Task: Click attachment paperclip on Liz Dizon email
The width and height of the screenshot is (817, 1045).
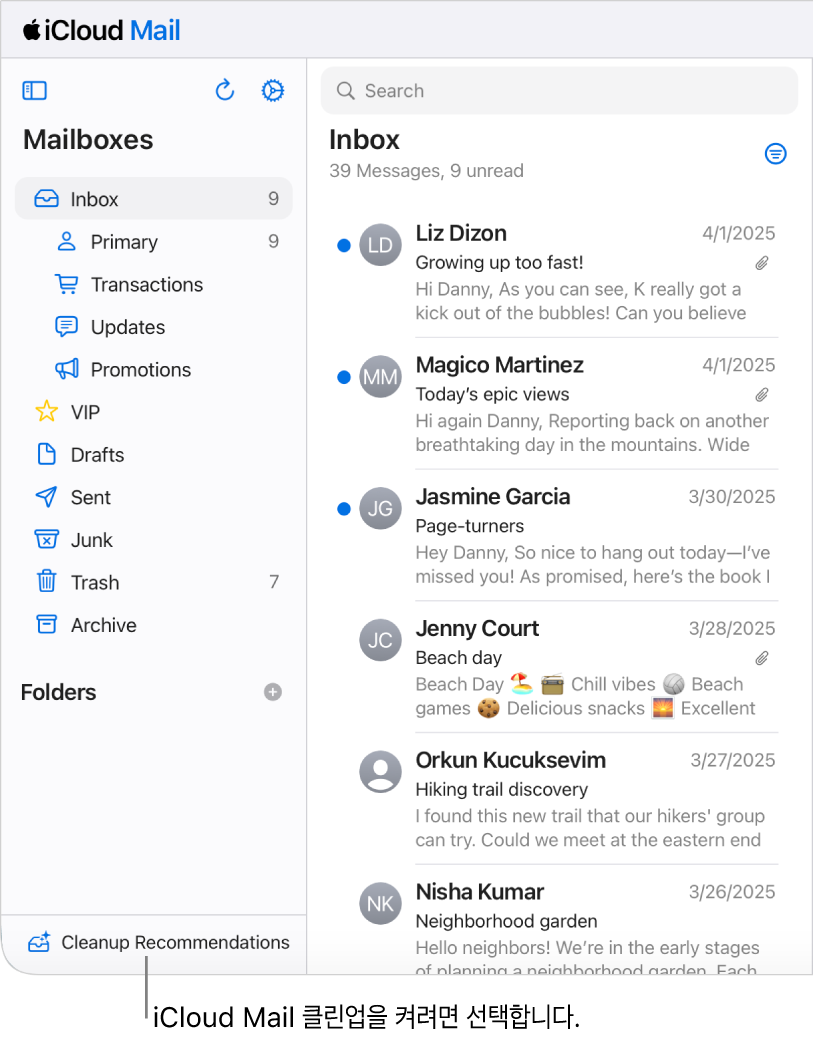Action: tap(762, 263)
